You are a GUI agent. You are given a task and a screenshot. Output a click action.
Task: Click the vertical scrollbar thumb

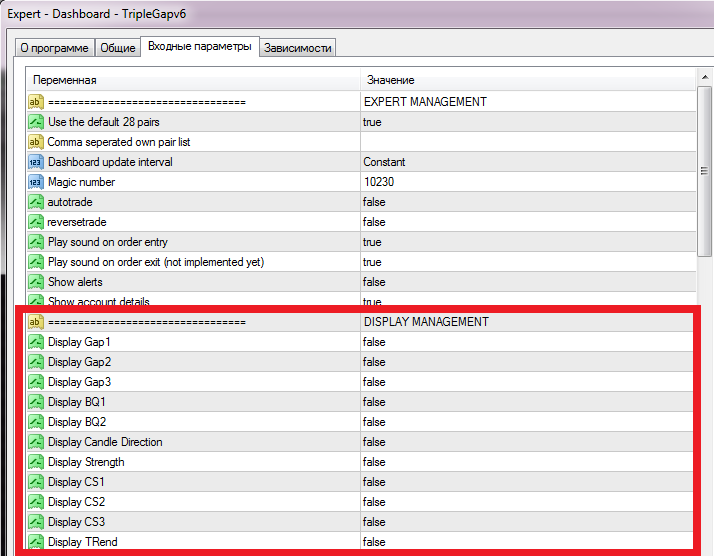tap(705, 171)
